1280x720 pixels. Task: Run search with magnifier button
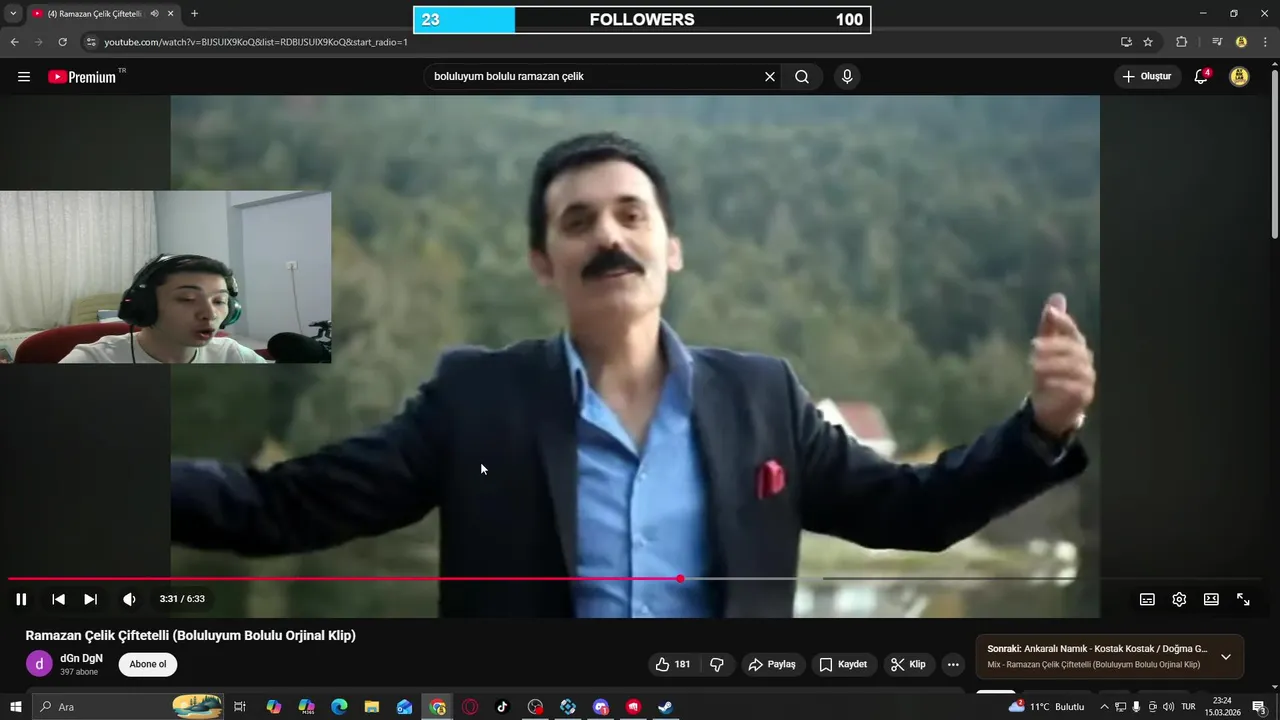pos(802,77)
